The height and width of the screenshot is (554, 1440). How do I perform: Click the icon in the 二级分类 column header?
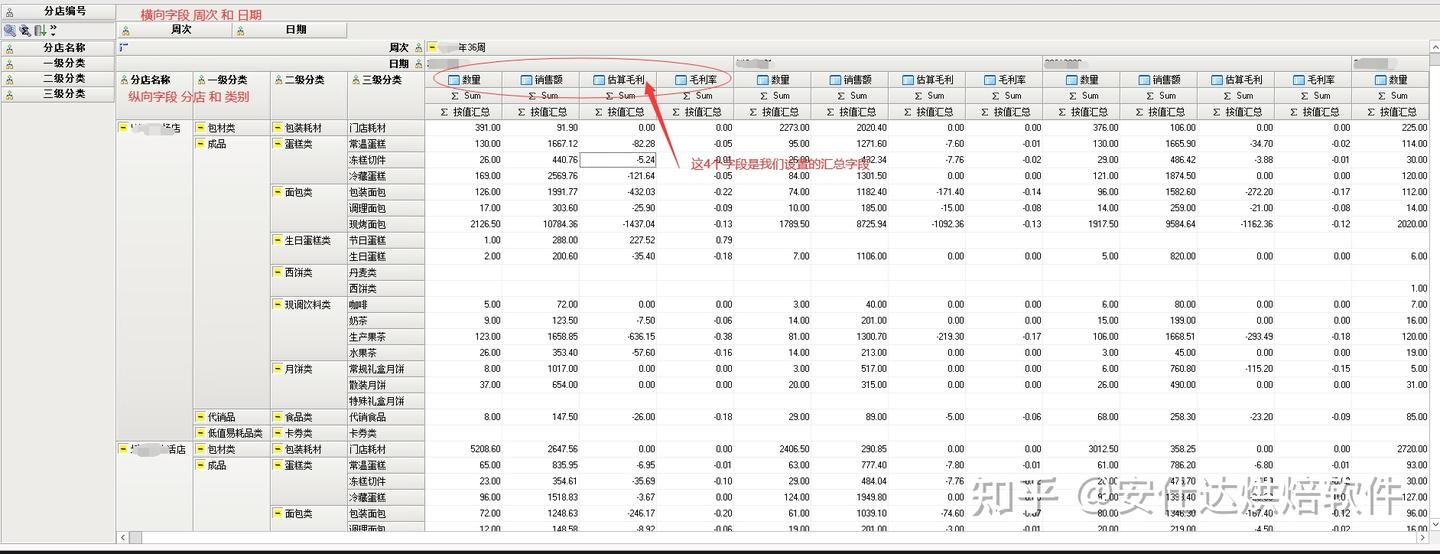point(278,80)
